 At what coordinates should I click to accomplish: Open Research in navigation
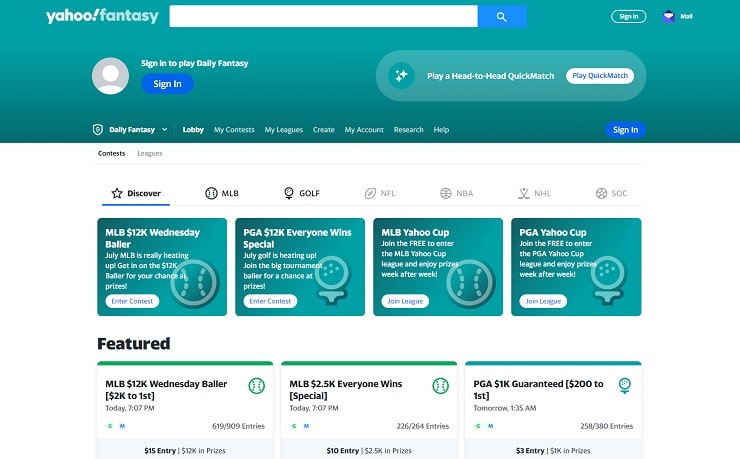[409, 130]
